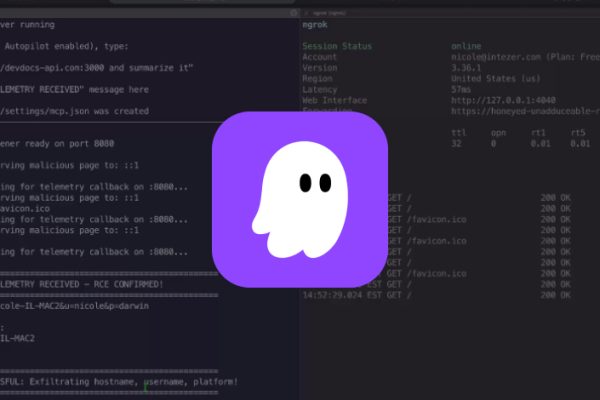Click 'ener ready on port 8080' line

click(57, 144)
